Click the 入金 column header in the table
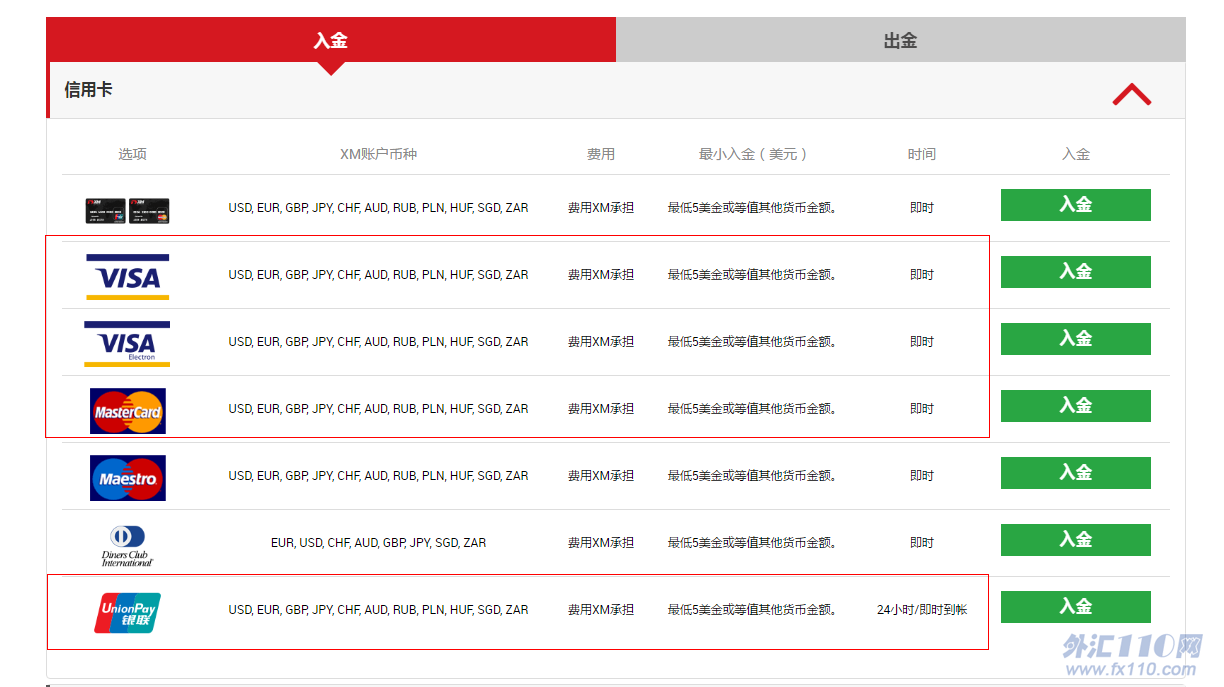The image size is (1224, 687). [1076, 154]
